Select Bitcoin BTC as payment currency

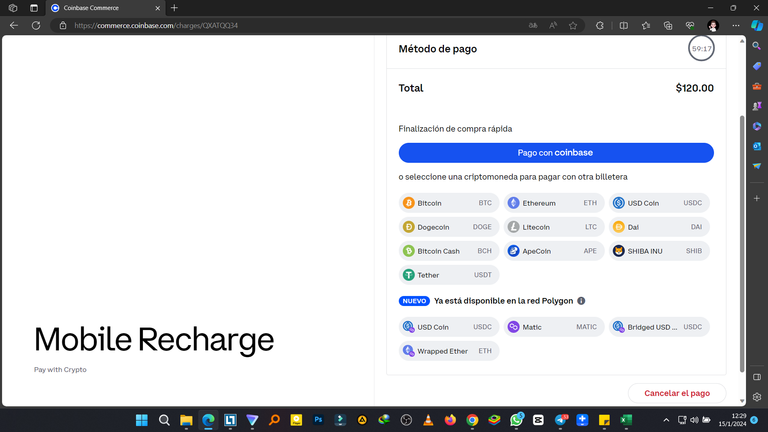pyautogui.click(x=449, y=203)
